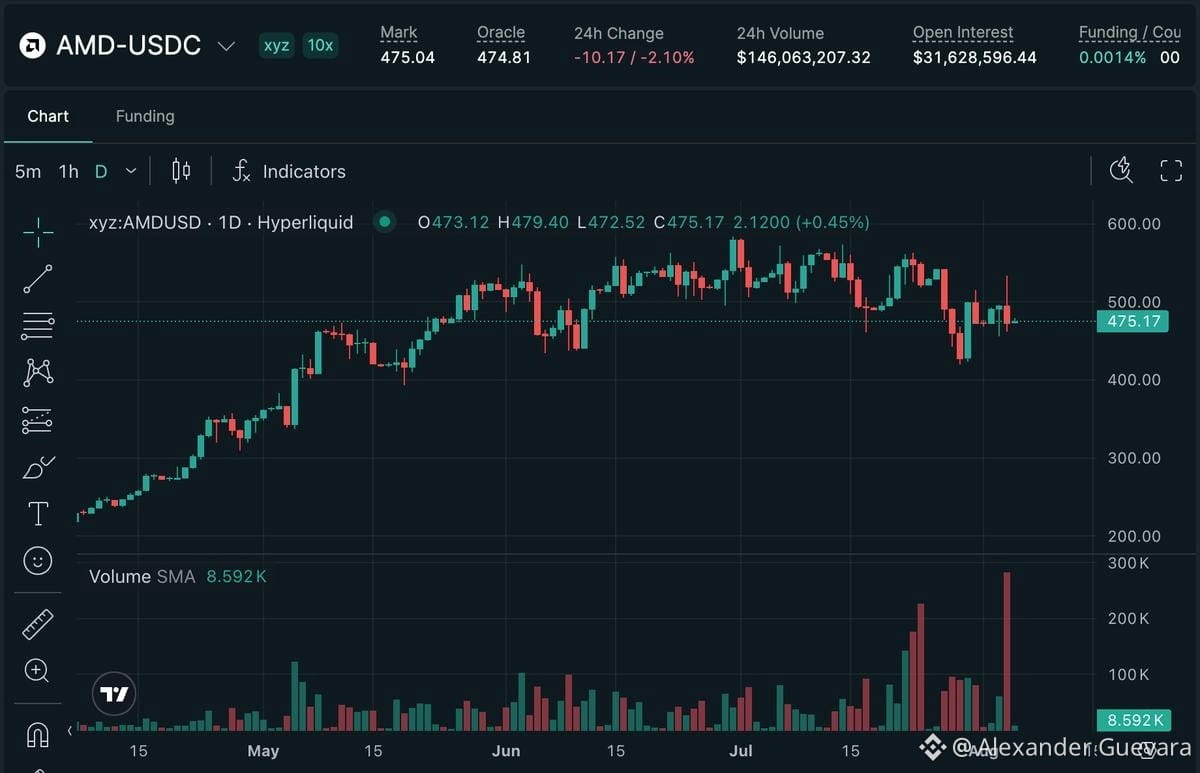Click the AMD coin logo icon
Image resolution: width=1200 pixels, height=773 pixels.
click(x=32, y=46)
